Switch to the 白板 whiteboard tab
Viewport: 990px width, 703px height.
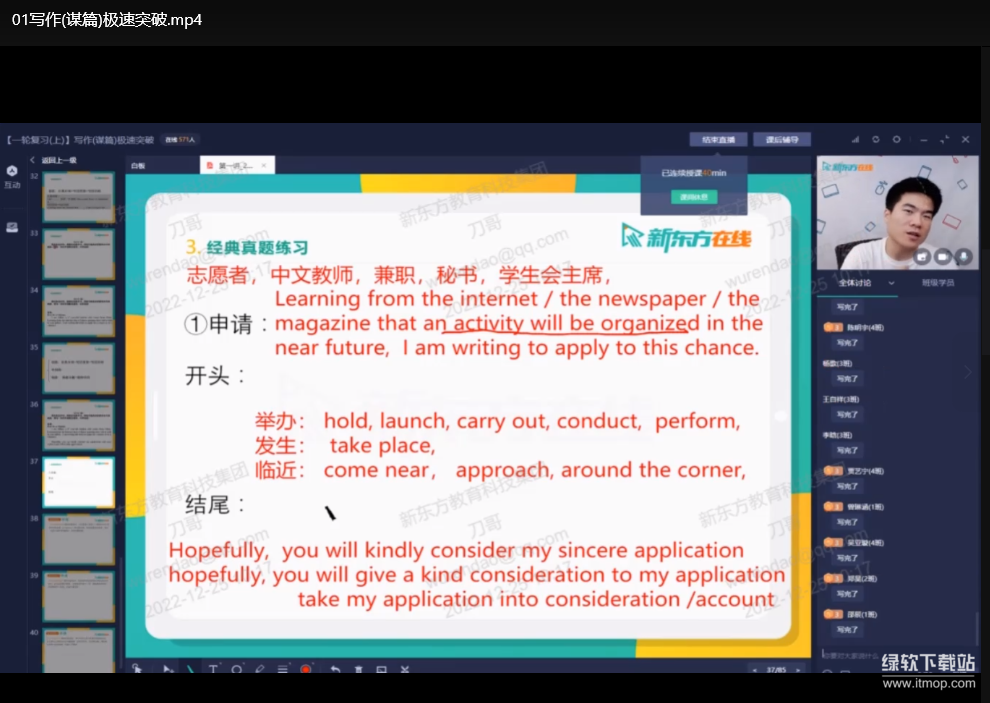(137, 165)
